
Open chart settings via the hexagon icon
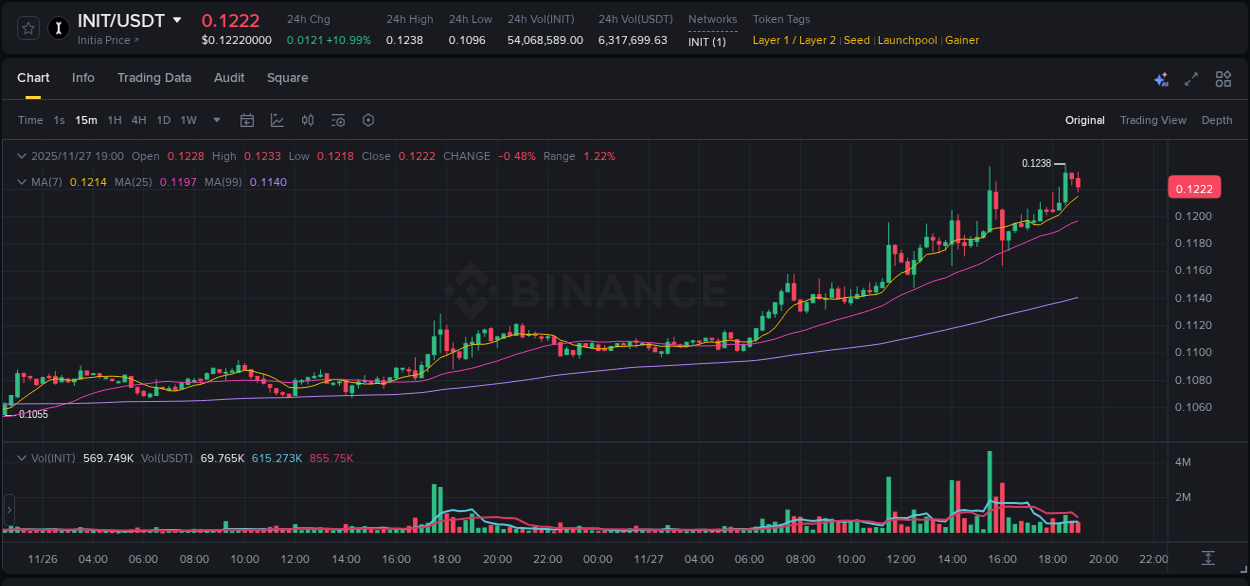click(x=368, y=120)
